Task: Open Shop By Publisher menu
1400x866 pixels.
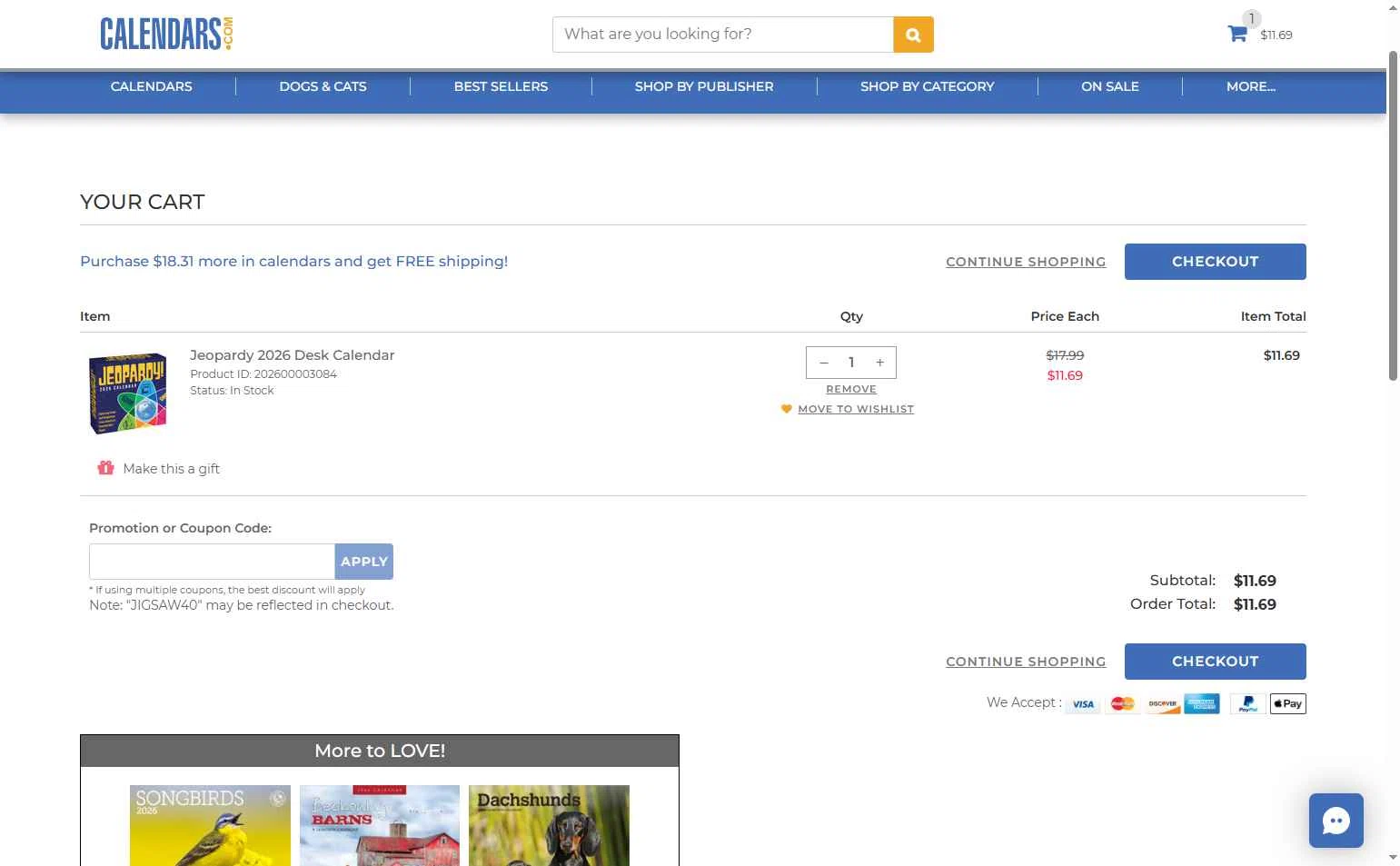Action: [704, 86]
